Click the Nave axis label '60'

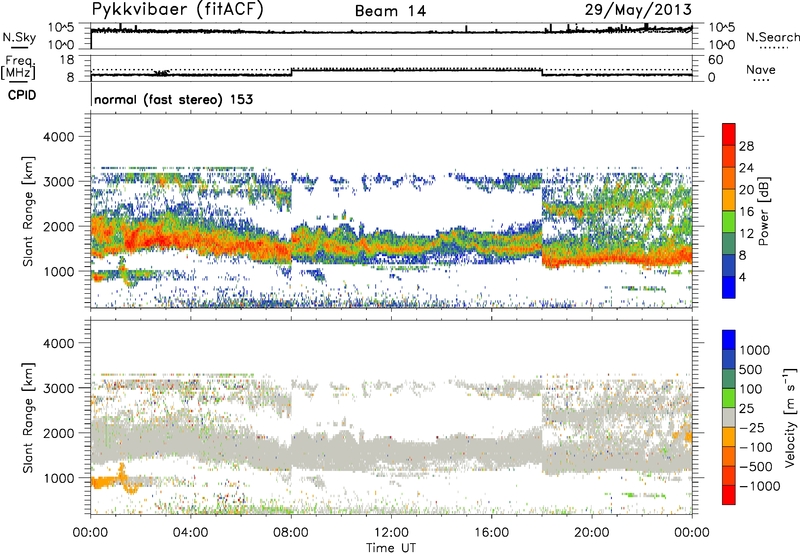715,60
